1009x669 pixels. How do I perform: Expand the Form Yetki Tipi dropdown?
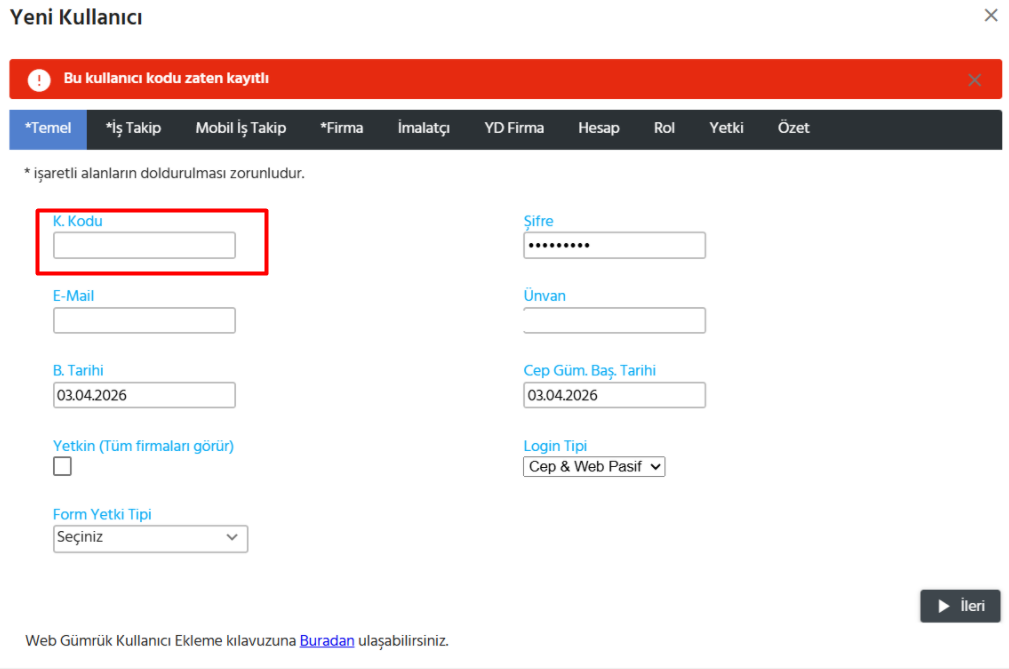(150, 538)
